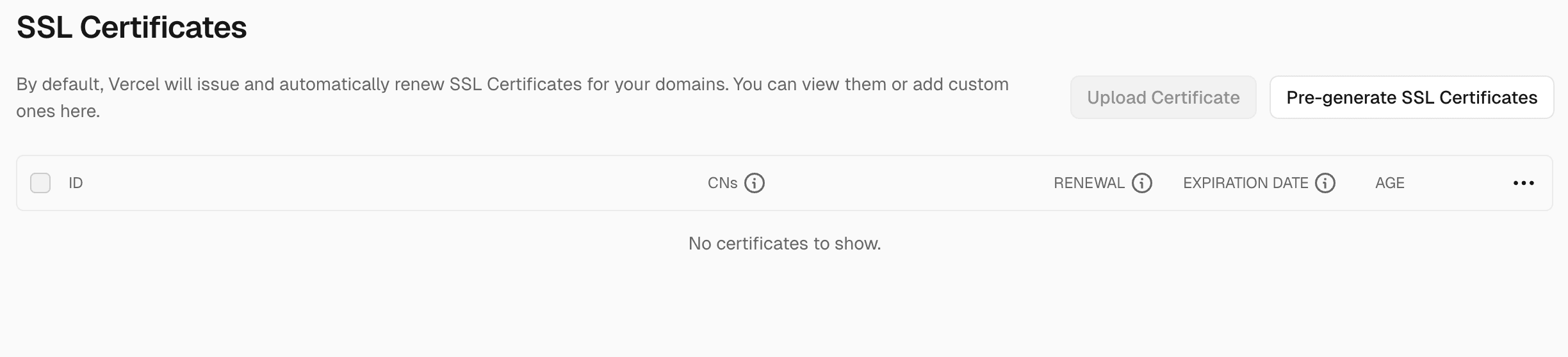Screen dimensions: 1568x357
Task: Click the SSL Certificates page heading
Action: click(x=131, y=28)
